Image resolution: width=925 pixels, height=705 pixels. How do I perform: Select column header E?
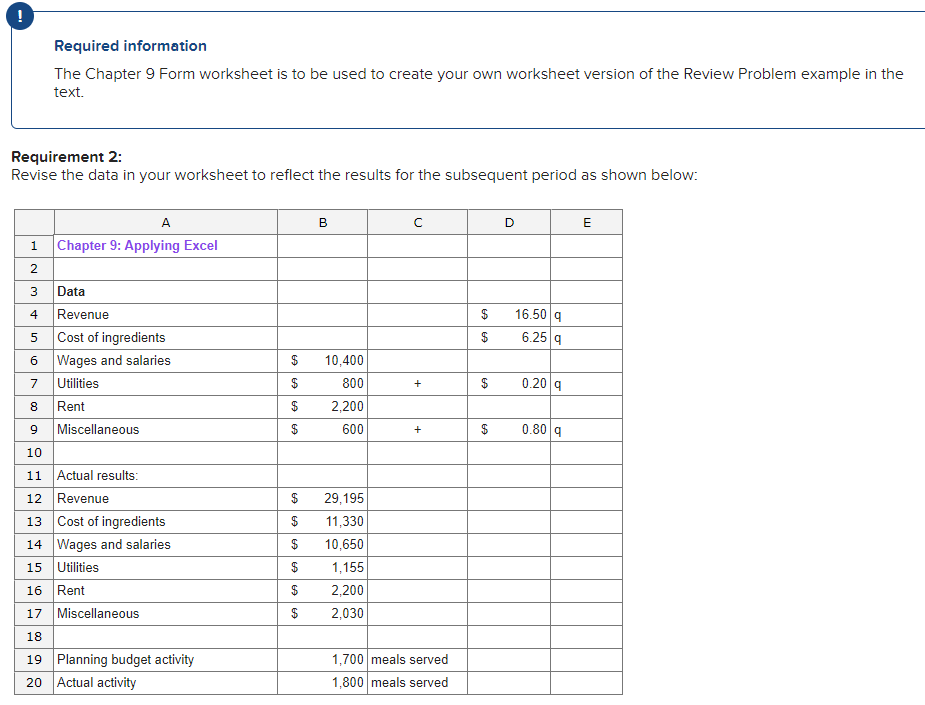[x=586, y=222]
